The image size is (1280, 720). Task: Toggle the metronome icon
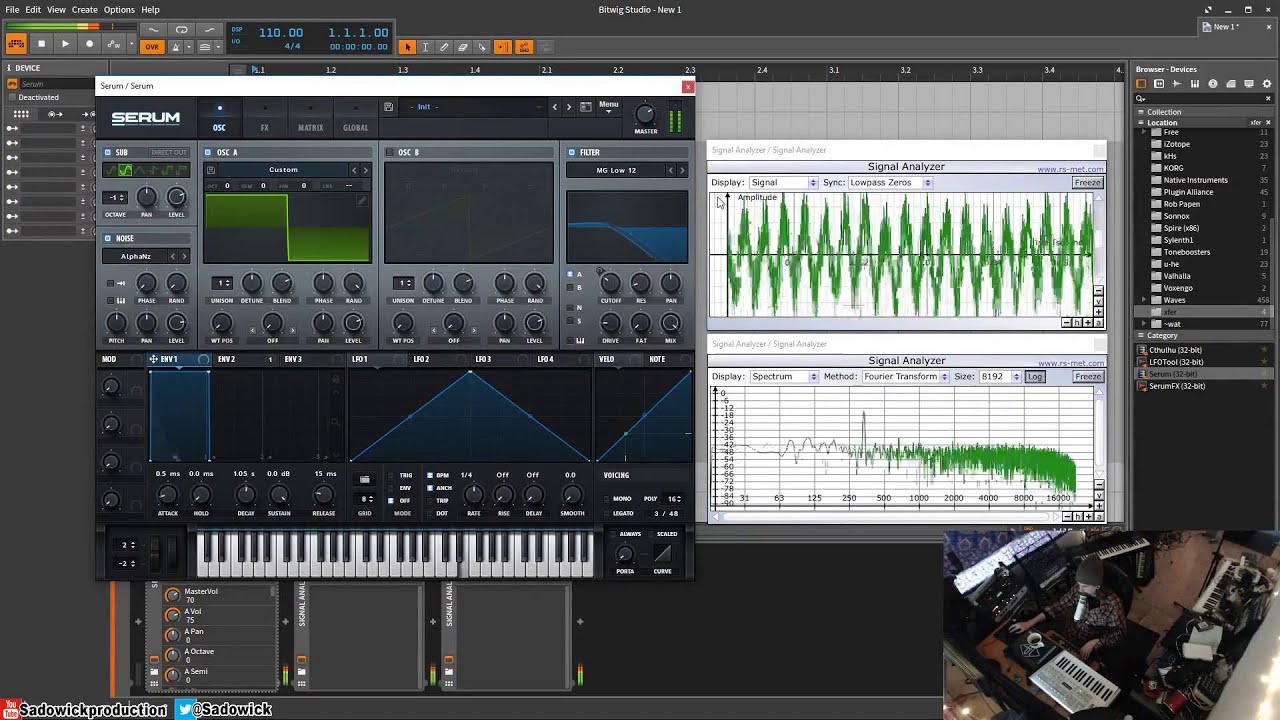[x=176, y=47]
